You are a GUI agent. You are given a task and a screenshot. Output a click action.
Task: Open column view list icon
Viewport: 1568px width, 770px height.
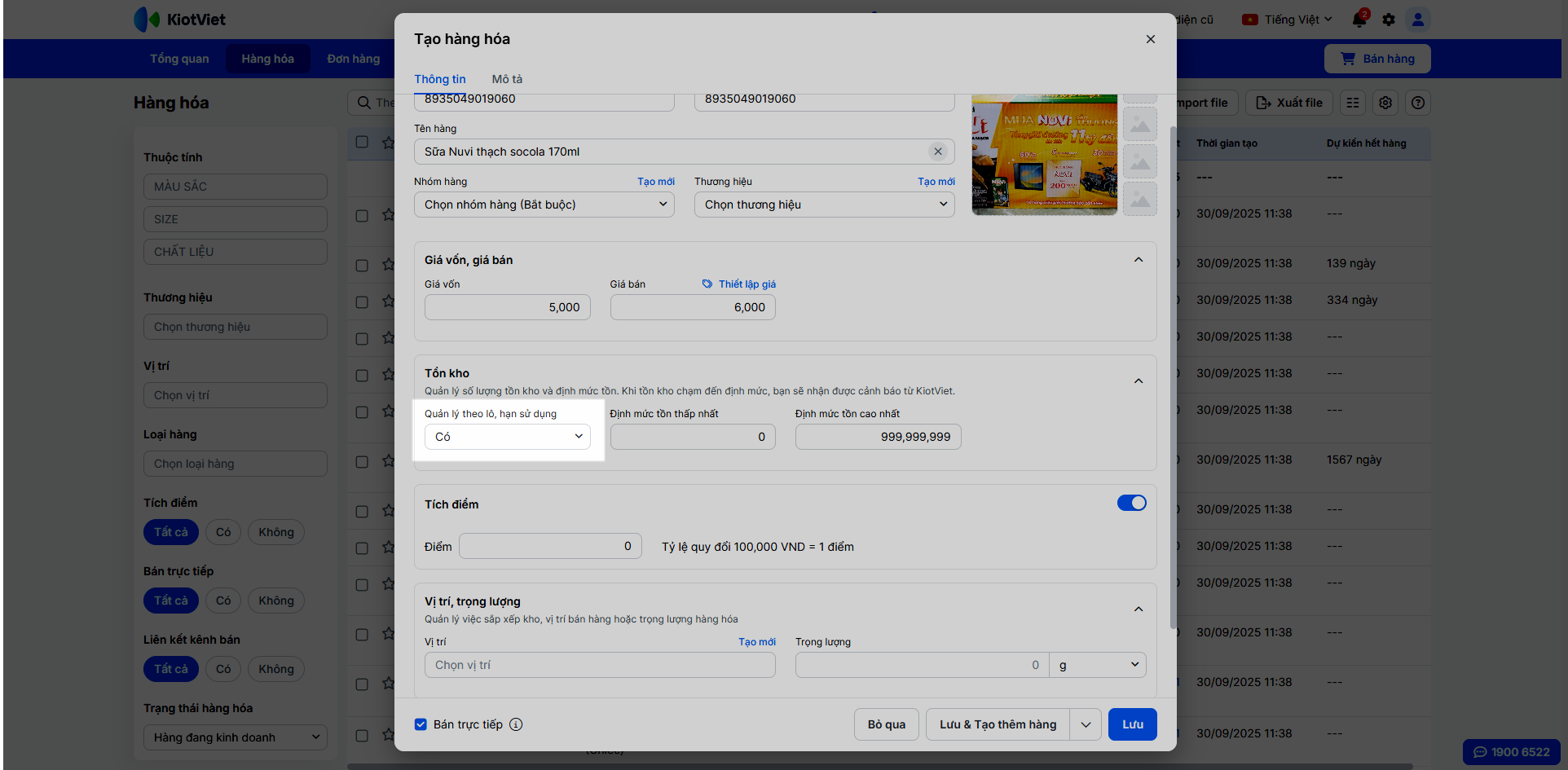pos(1353,103)
